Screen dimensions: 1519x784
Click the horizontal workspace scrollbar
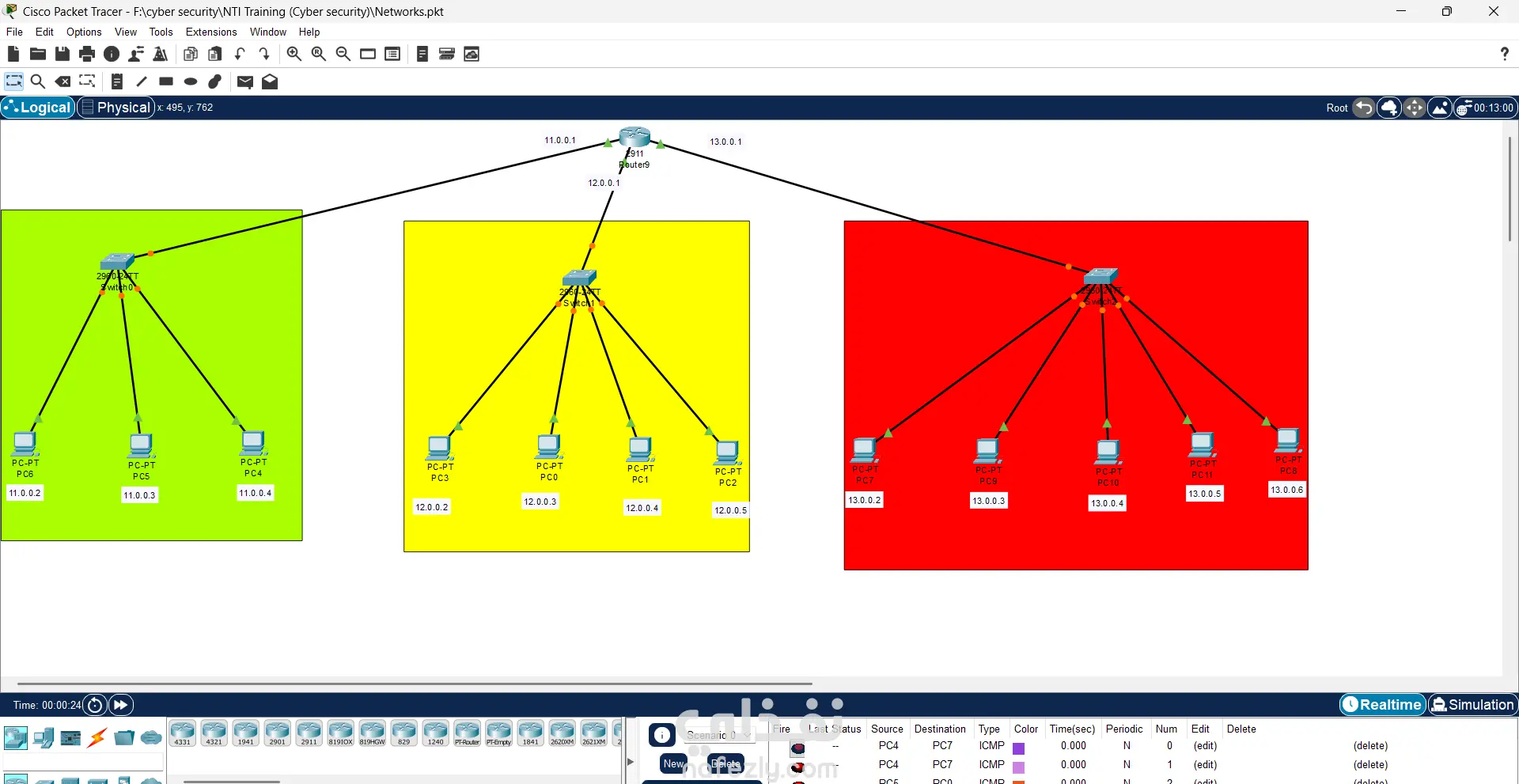coord(415,684)
